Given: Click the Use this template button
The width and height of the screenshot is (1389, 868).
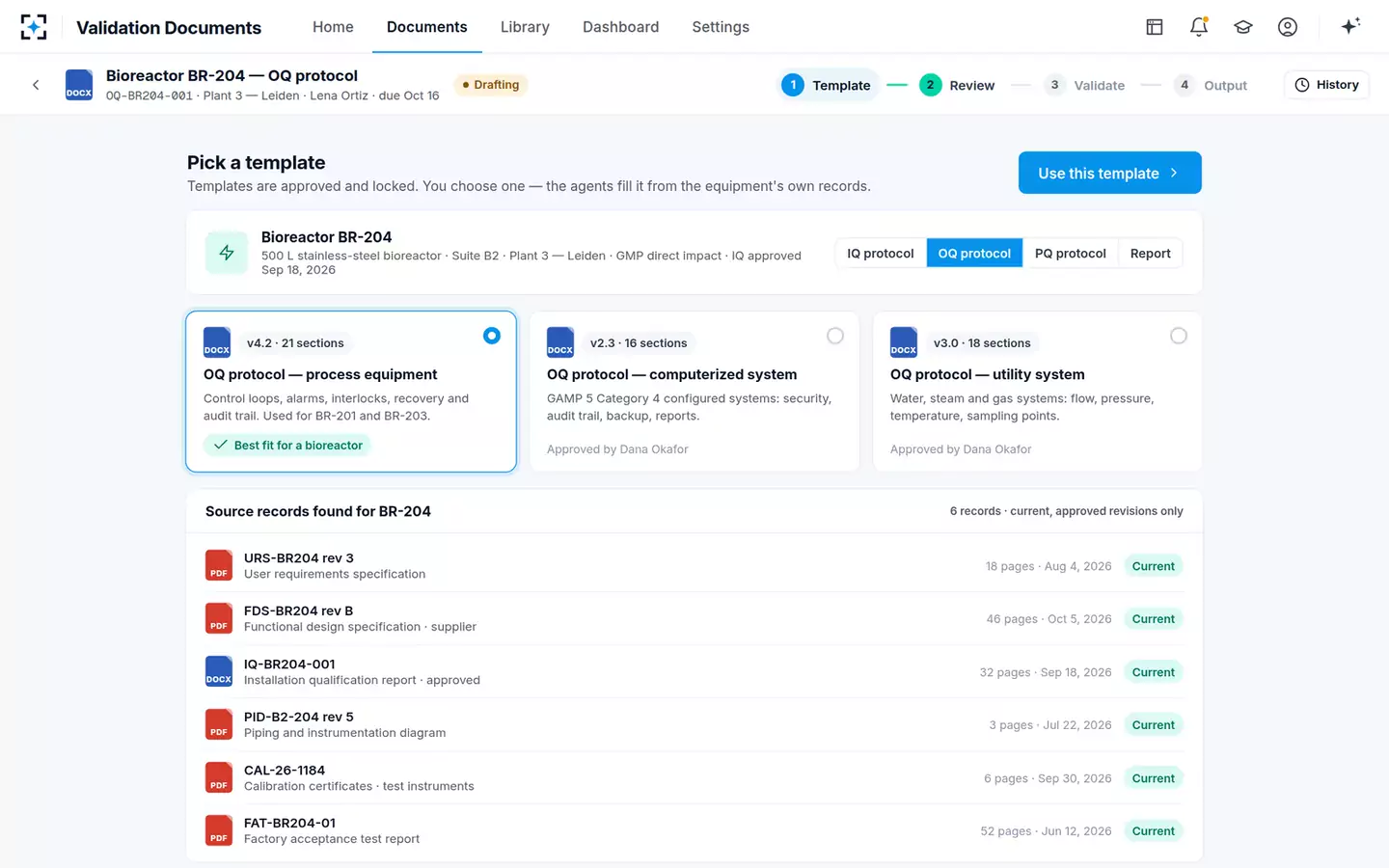Looking at the screenshot, I should 1110,173.
